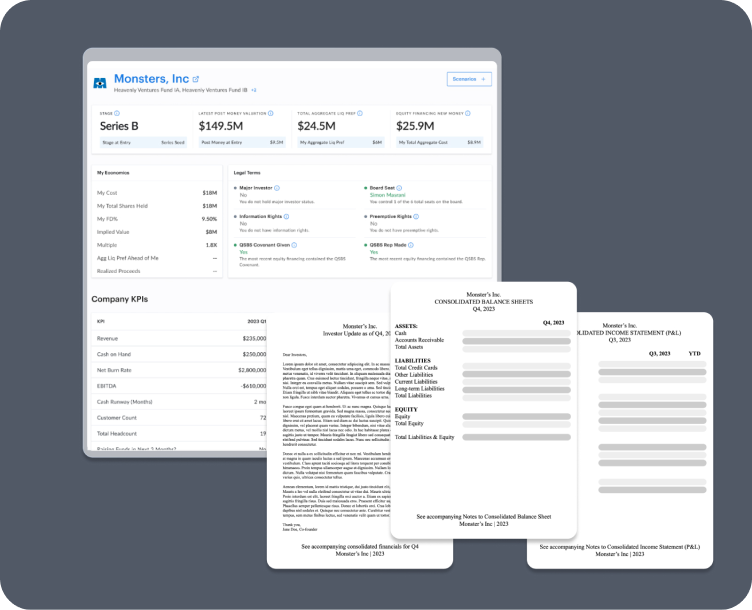Click the Heavenly Ventures Fund IA, Fund IB subtitle

[x=181, y=90]
